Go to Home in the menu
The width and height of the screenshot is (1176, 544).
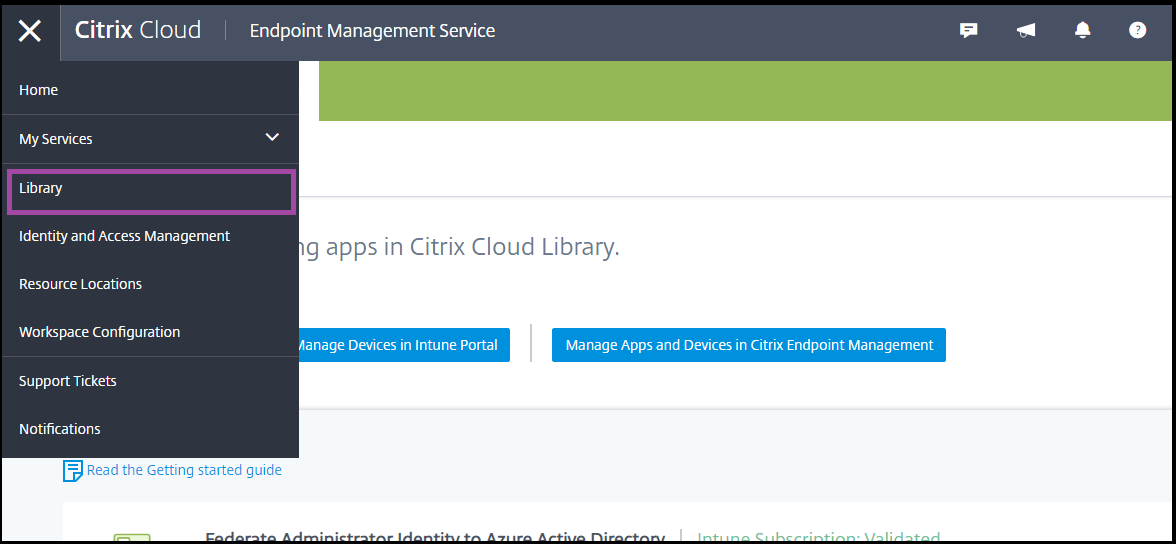(39, 90)
